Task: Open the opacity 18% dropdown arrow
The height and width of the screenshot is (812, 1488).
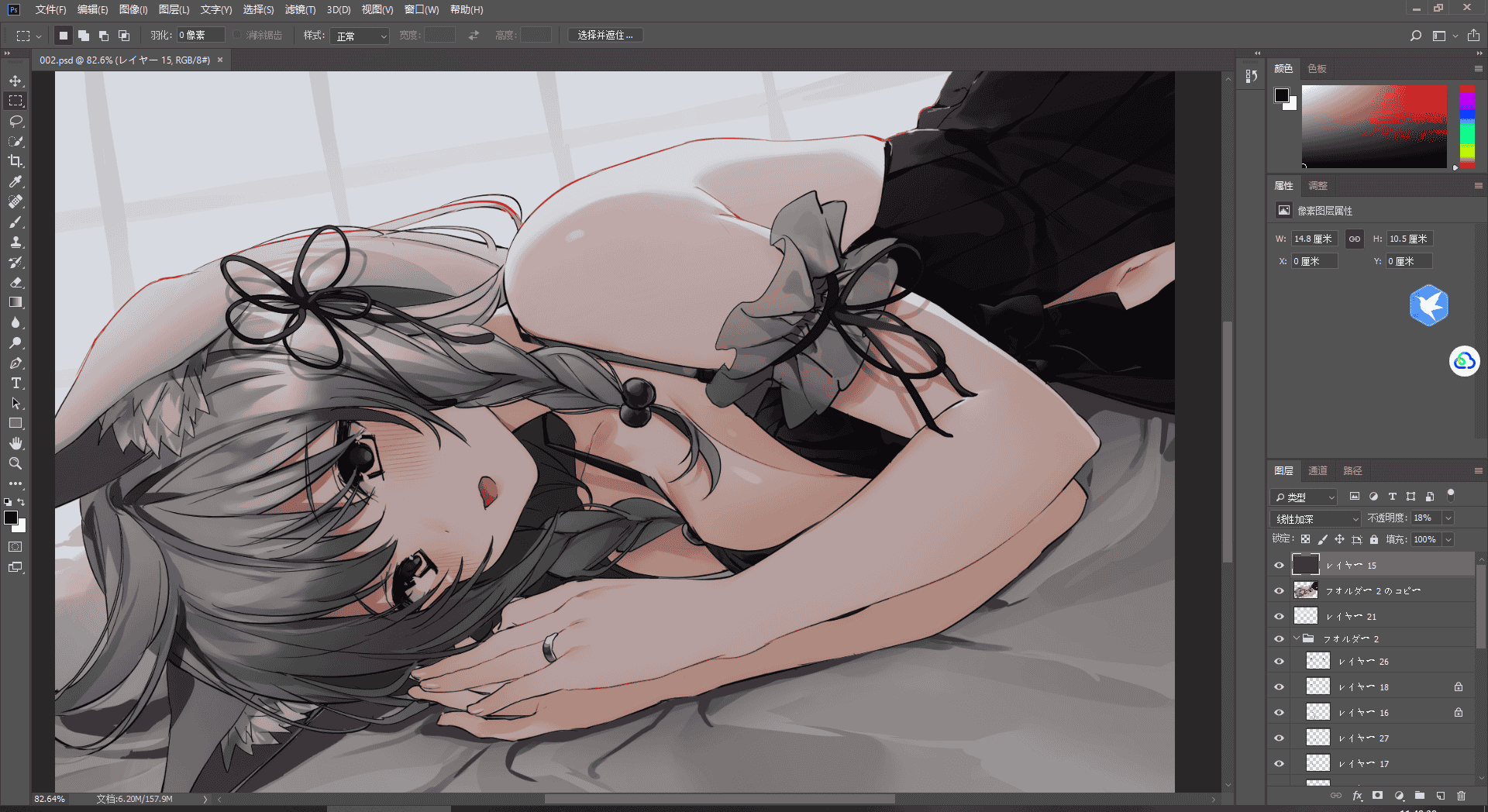Action: 1448,518
